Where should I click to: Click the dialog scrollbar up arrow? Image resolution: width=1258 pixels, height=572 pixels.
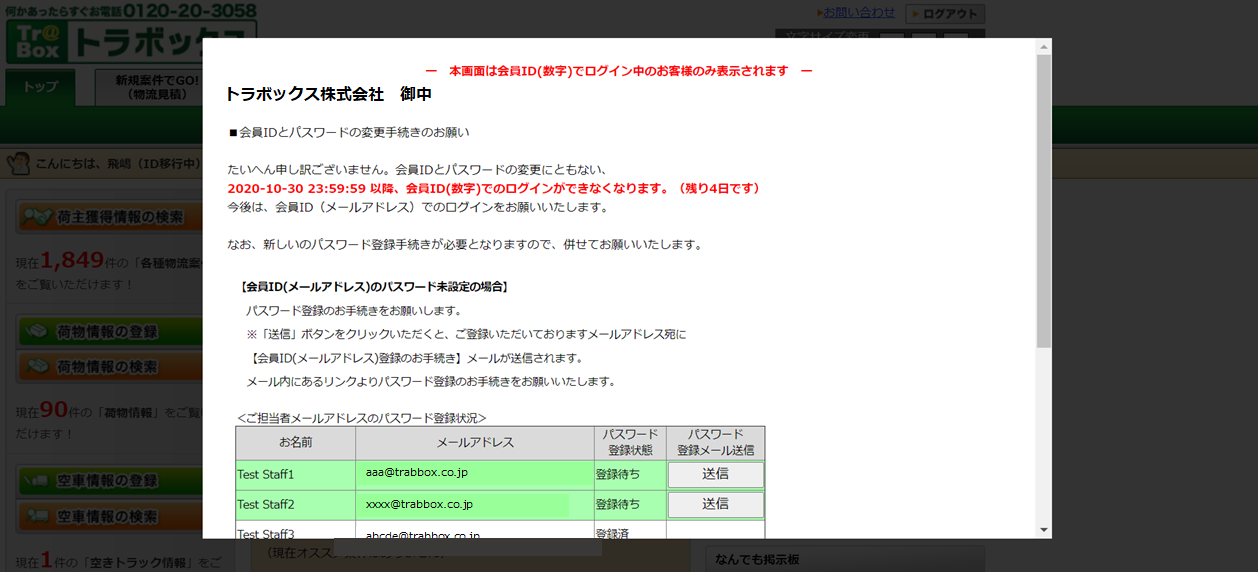(x=1044, y=47)
